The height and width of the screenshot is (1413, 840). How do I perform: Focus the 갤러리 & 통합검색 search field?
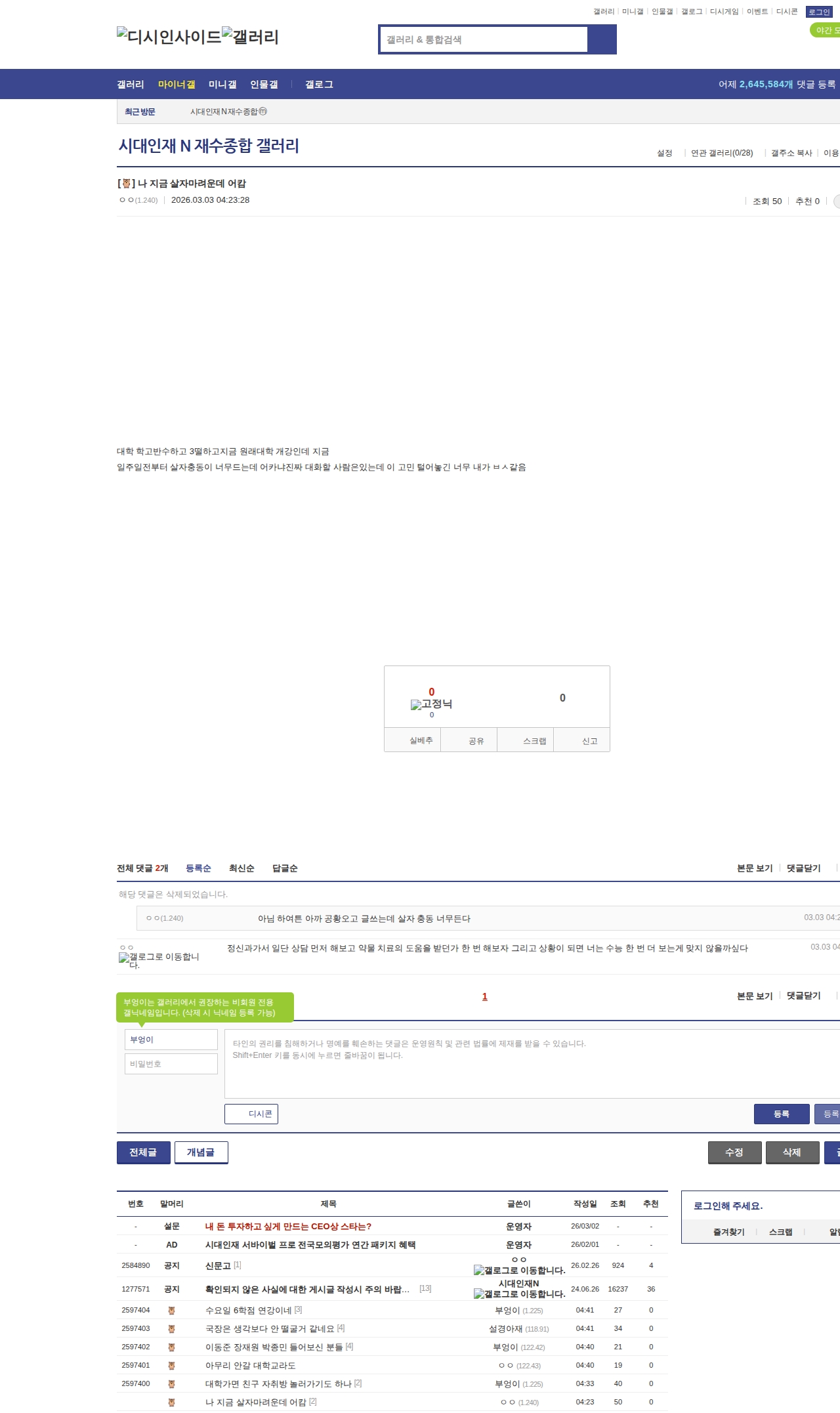click(484, 39)
